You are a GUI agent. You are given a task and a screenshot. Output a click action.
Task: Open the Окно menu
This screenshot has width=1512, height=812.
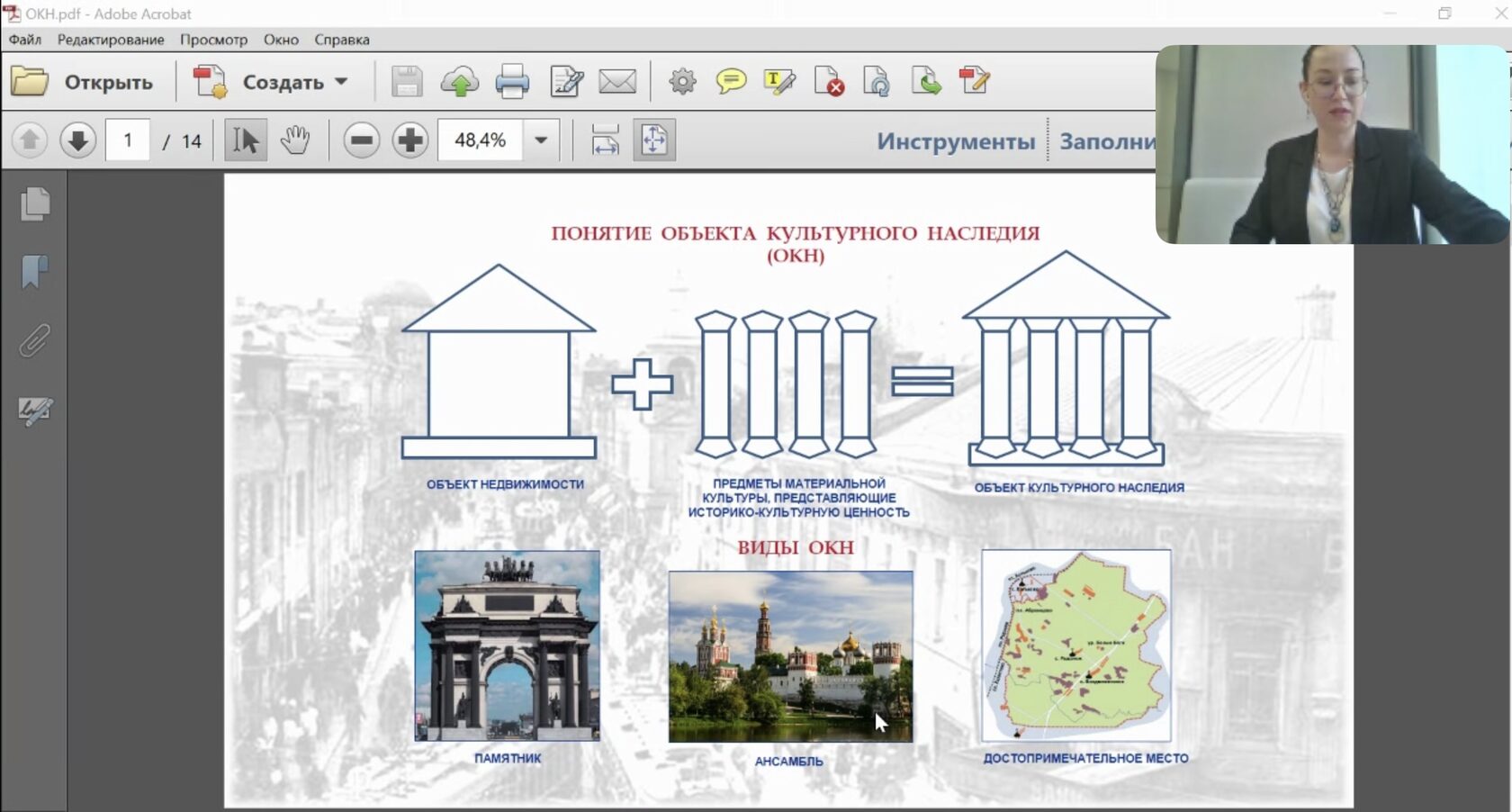click(x=281, y=40)
